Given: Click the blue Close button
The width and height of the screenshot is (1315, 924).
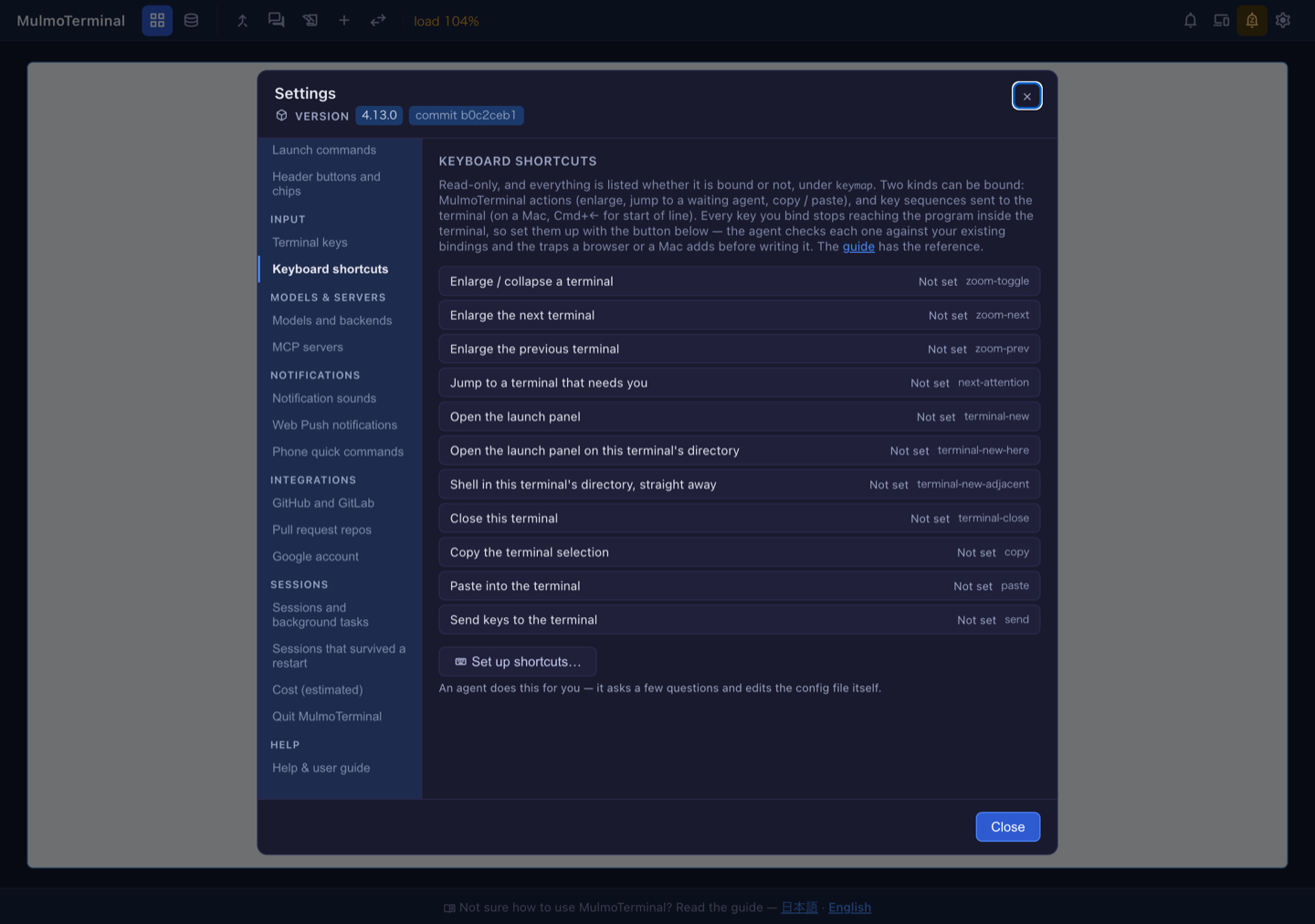Looking at the screenshot, I should point(1008,827).
